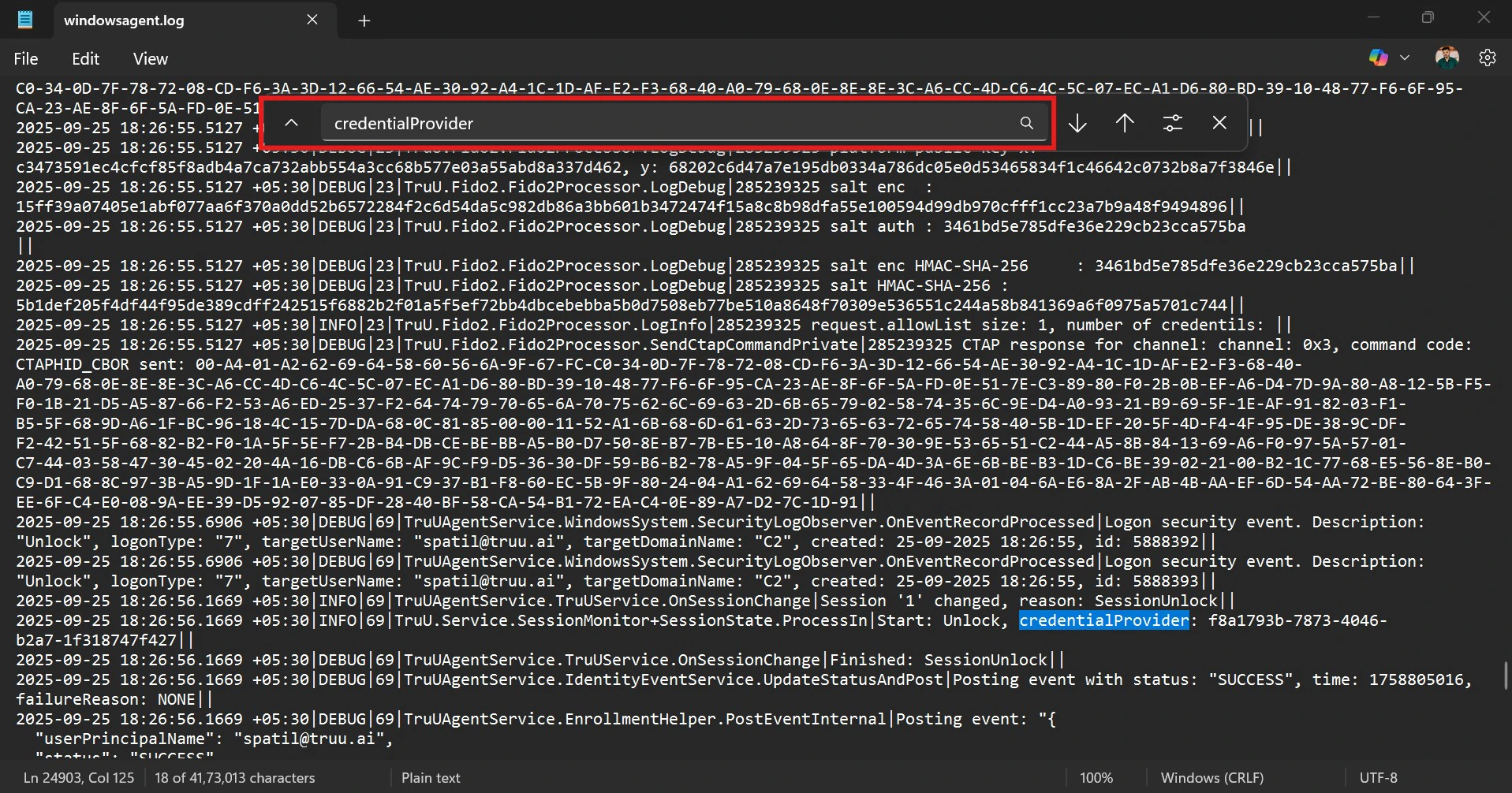This screenshot has width=1512, height=793.
Task: Click the text "time: 1758805016"
Action: (x=1388, y=679)
